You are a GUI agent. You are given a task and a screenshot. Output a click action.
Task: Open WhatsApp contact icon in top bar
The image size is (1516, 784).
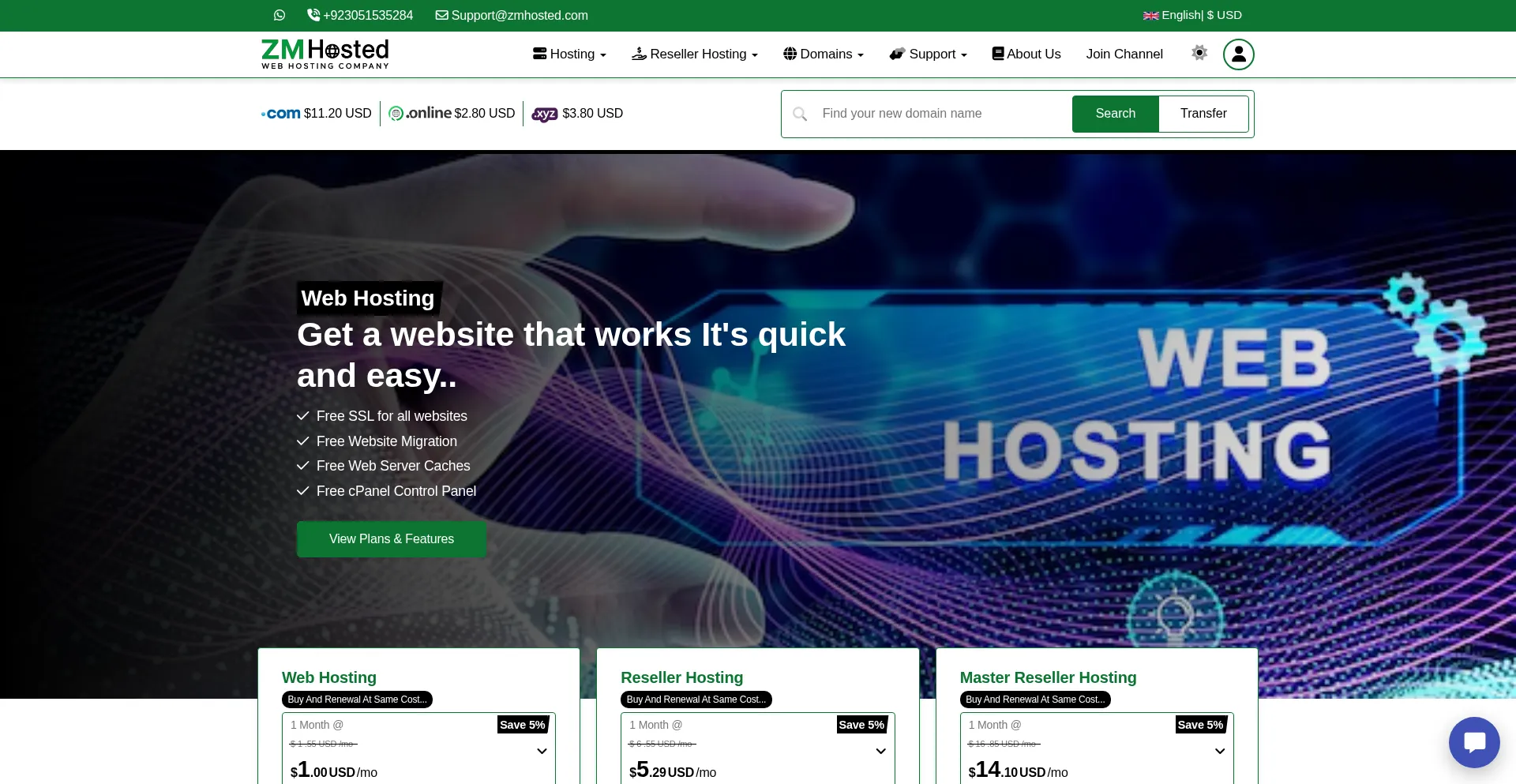tap(280, 15)
